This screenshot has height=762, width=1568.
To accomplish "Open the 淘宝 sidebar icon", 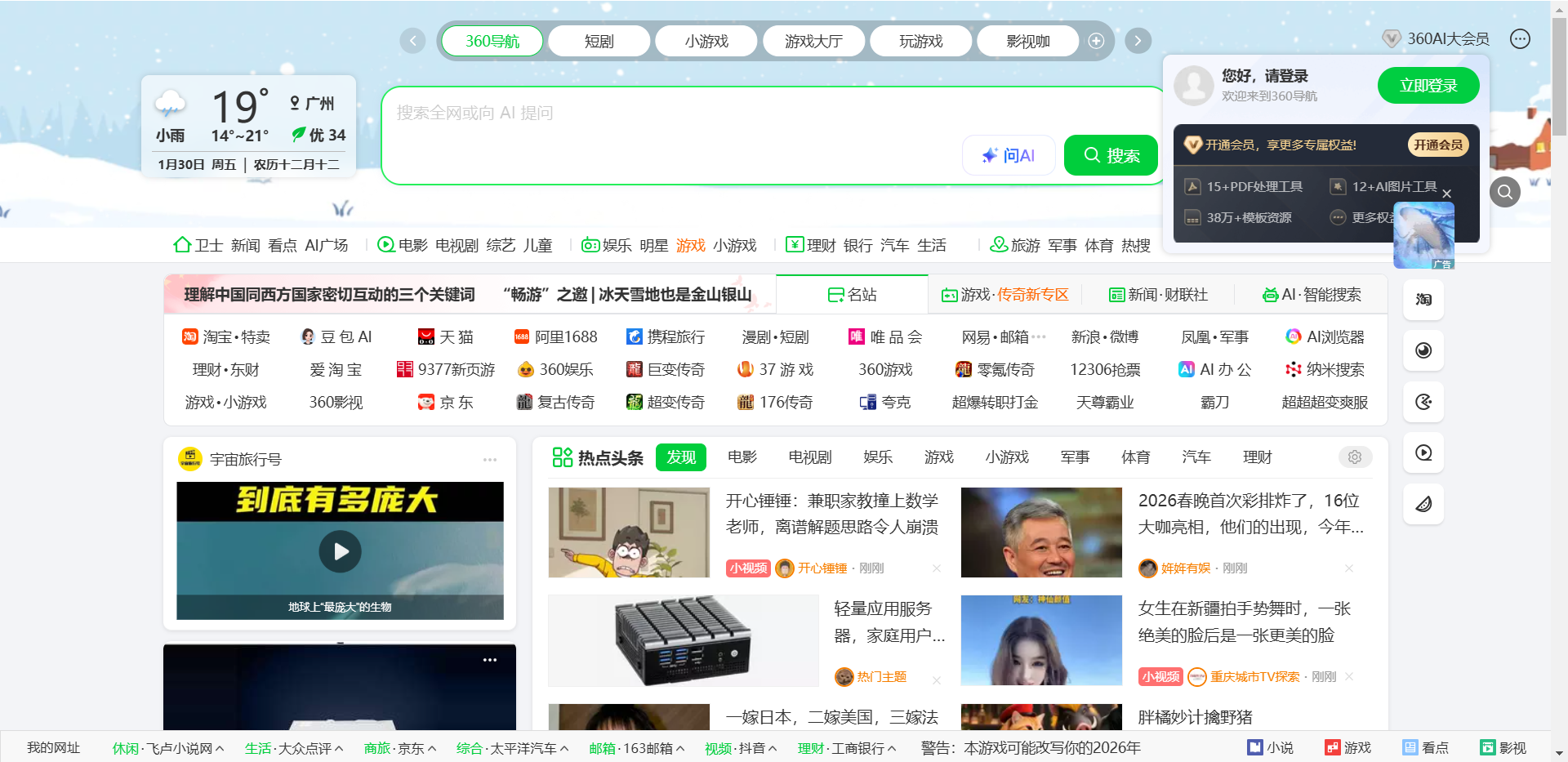I will [x=1423, y=300].
